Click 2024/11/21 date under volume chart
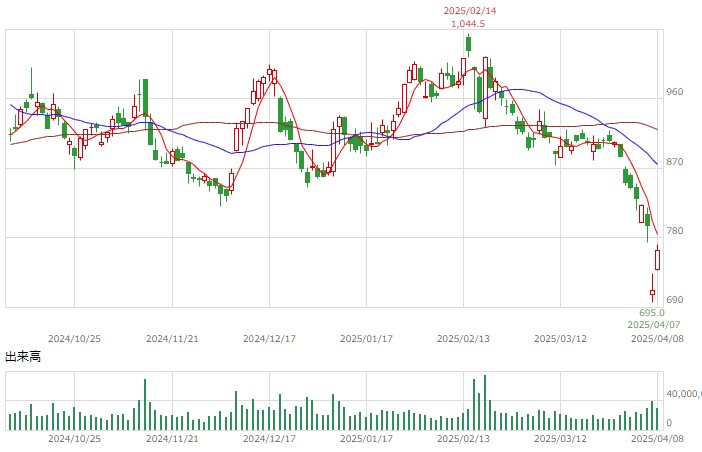This screenshot has height=452, width=702. (172, 439)
